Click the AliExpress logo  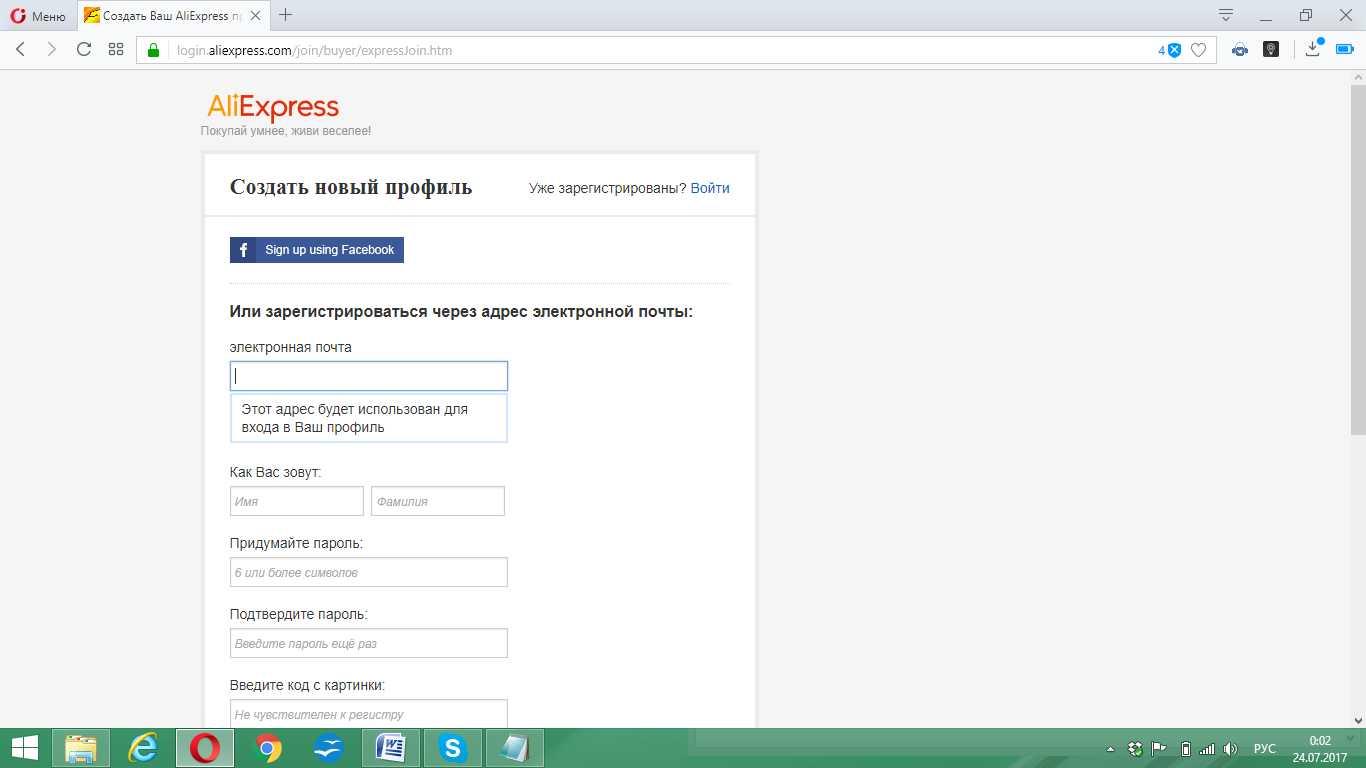coord(273,107)
